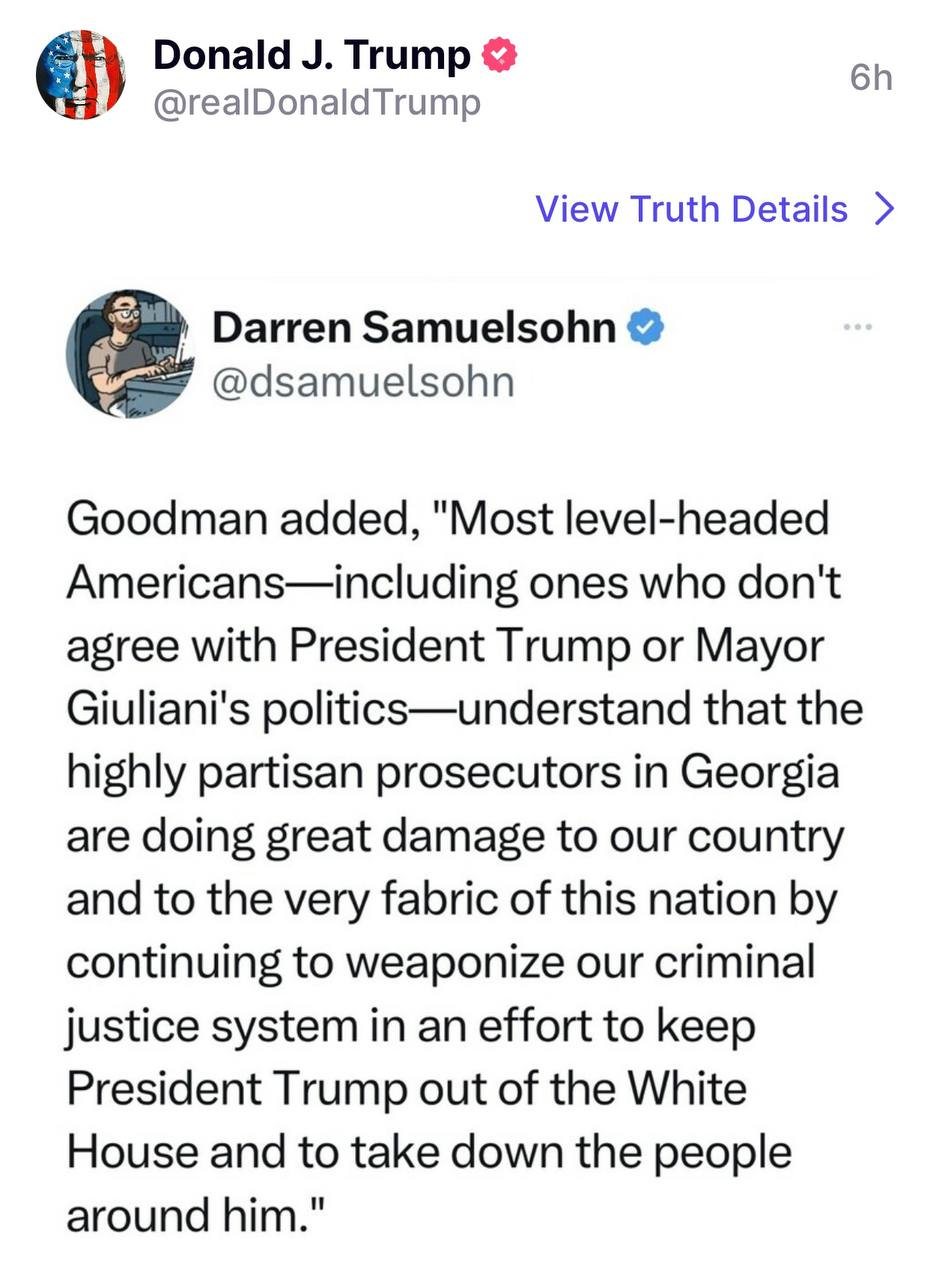Open the @dsamuelsohn handle
The image size is (930, 1280).
pos(363,381)
